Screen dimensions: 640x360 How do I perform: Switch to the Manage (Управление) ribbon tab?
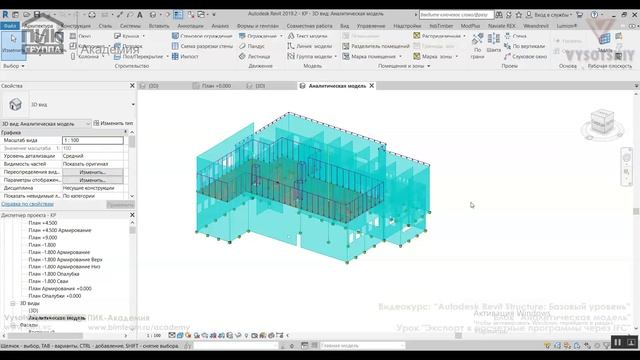[371, 26]
